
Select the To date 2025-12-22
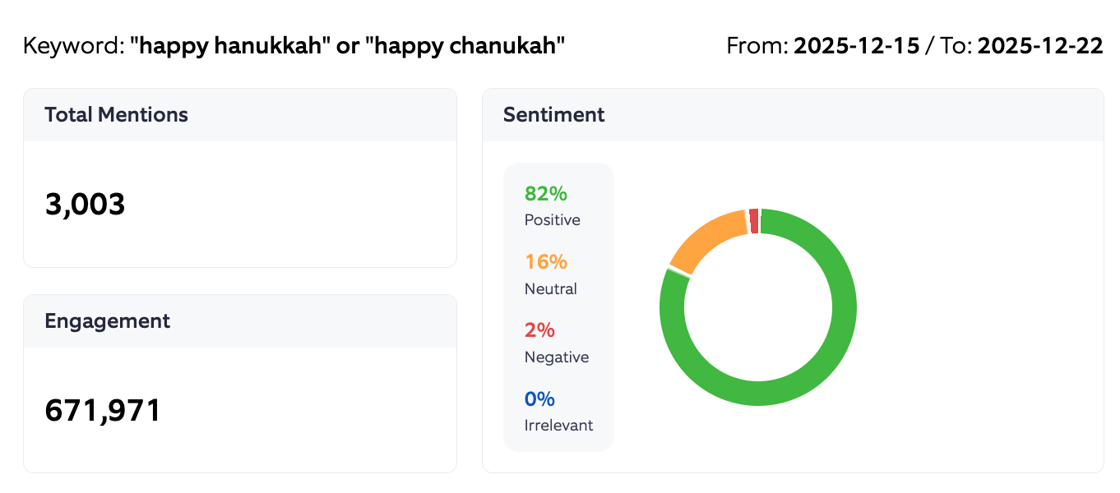tap(1040, 46)
